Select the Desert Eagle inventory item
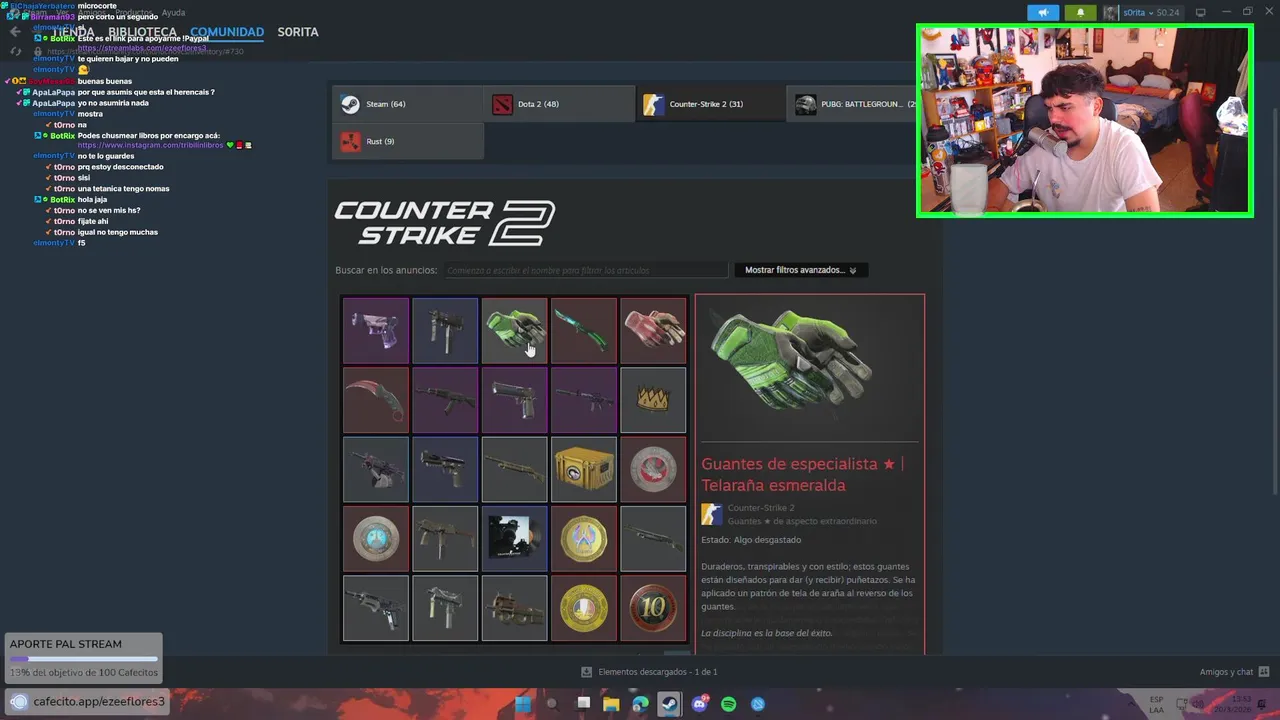Screen dimensions: 1280x720 tap(514, 400)
